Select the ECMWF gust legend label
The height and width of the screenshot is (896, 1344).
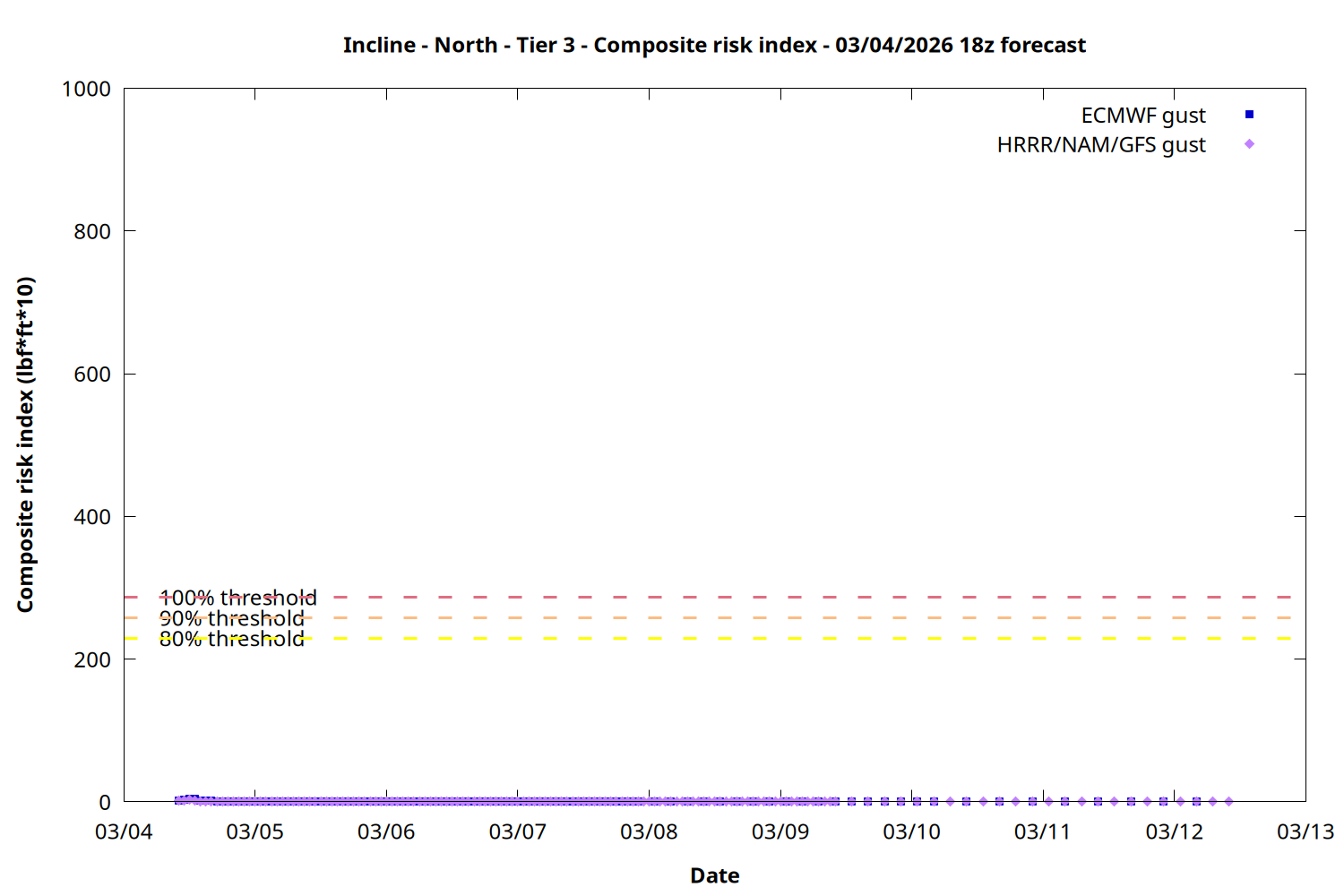(1142, 116)
